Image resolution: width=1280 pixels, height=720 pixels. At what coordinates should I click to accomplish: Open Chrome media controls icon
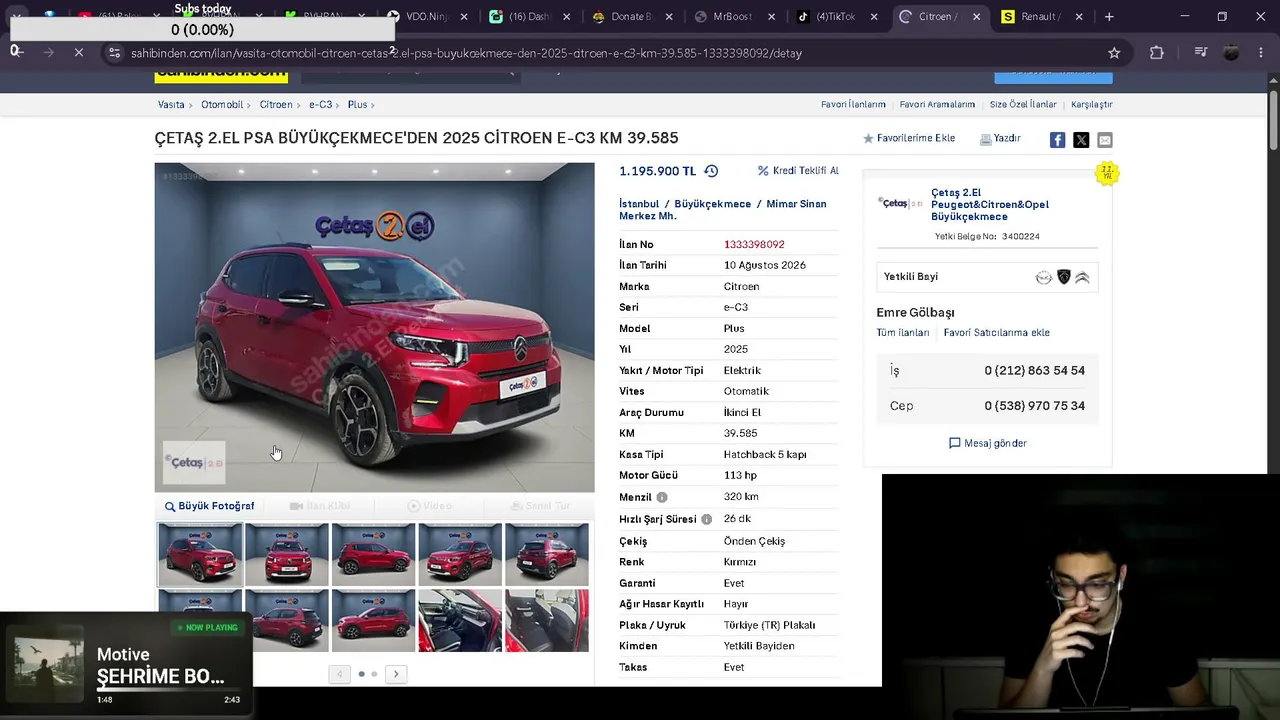click(1201, 53)
